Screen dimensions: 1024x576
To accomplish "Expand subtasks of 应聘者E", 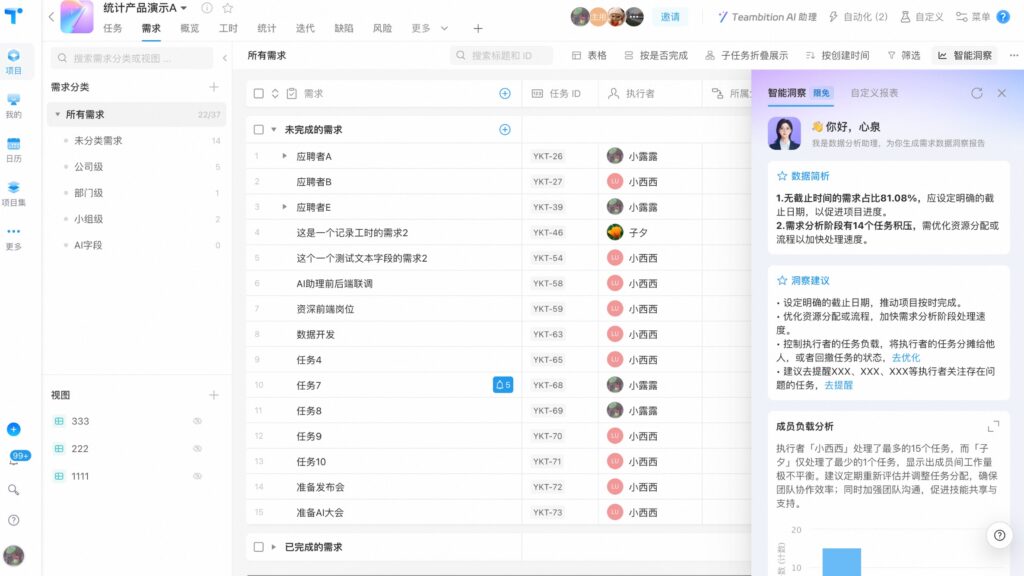I will (x=284, y=207).
